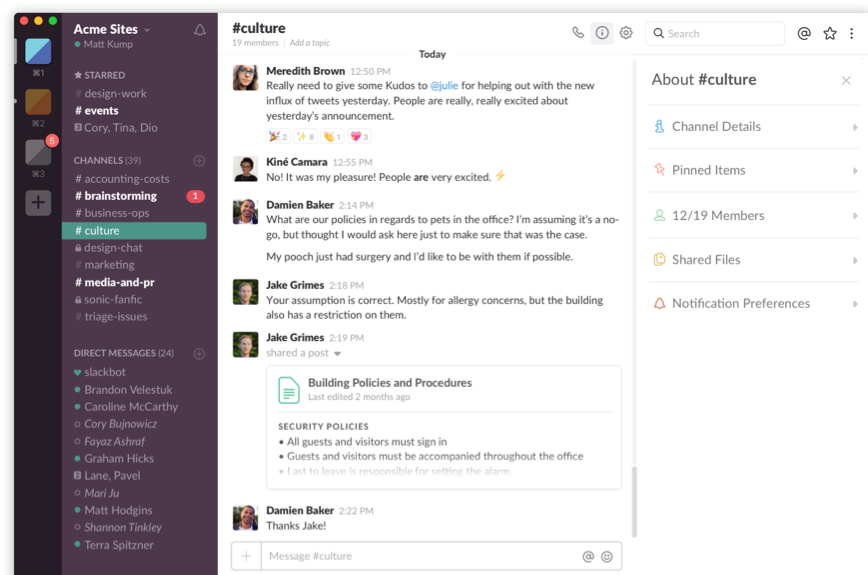Close the About #culture panel
The image size is (868, 575).
(846, 81)
